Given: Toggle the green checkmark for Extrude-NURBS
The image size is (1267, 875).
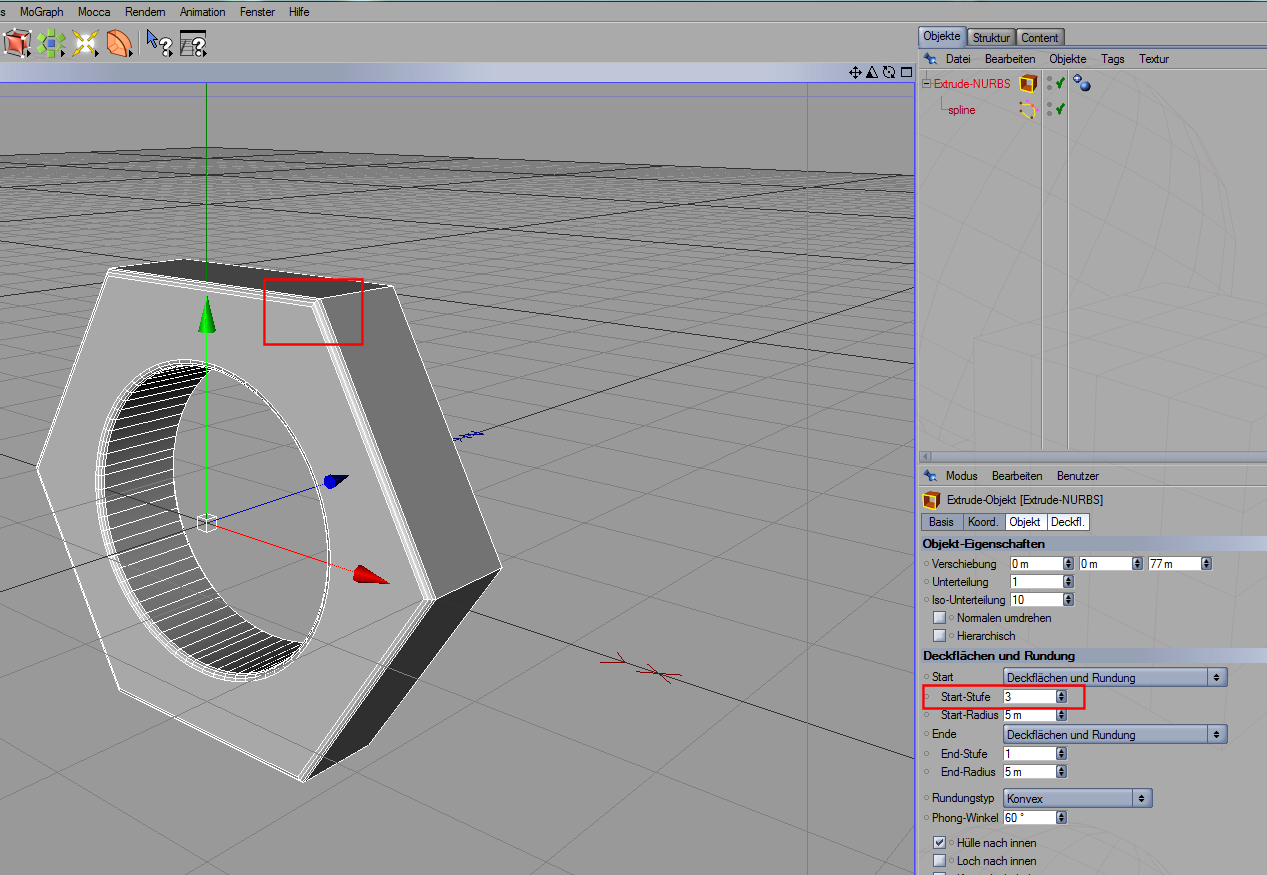Looking at the screenshot, I should click(x=1060, y=84).
